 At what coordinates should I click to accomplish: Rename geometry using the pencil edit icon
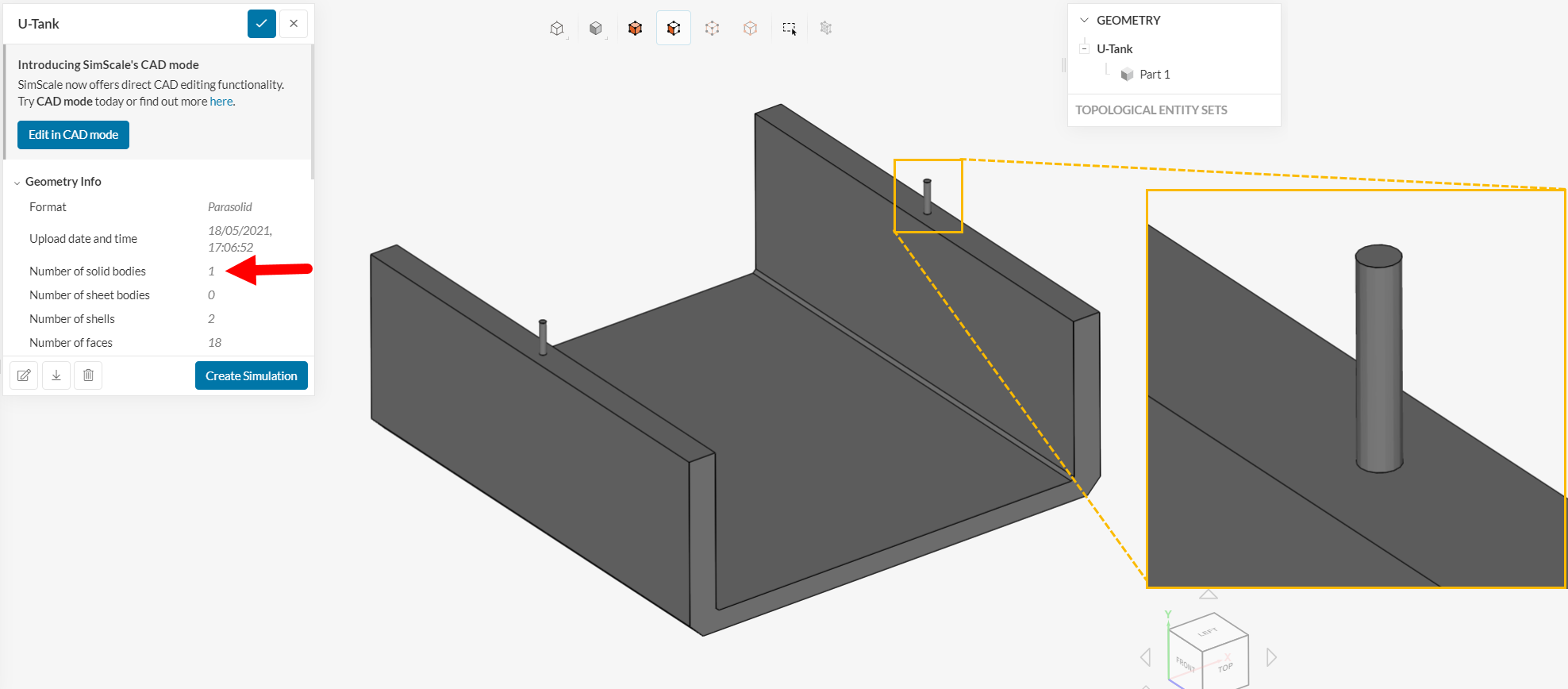(24, 375)
